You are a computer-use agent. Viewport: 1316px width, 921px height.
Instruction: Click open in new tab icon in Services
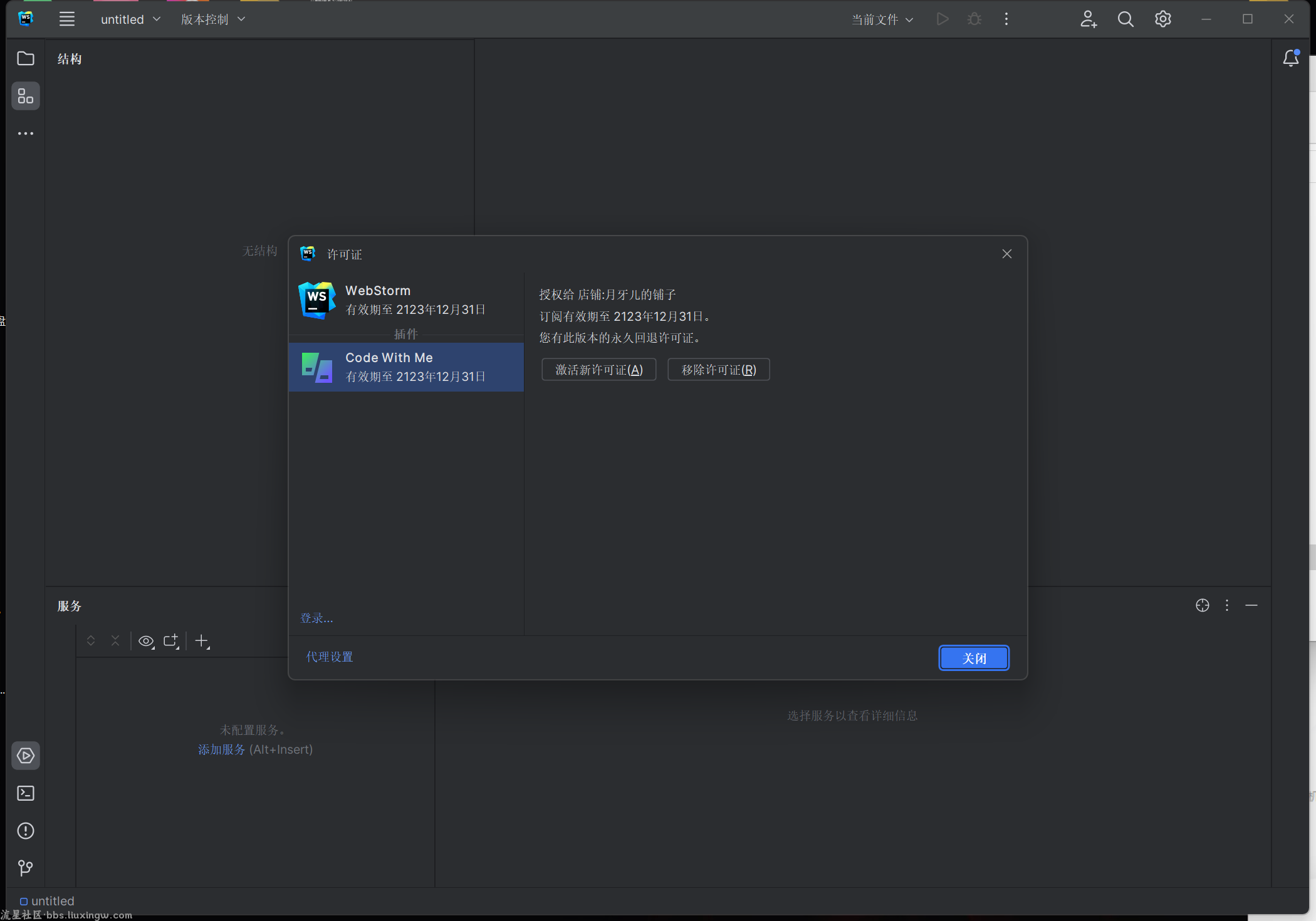tap(171, 641)
